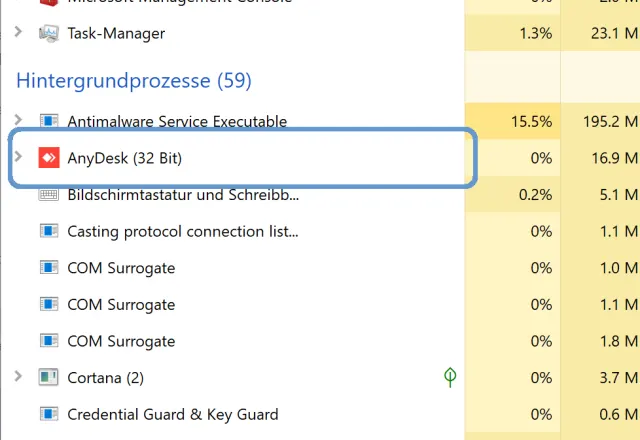This screenshot has height=440, width=640.
Task: Click Cortana's green leaf status icon
Action: [451, 377]
